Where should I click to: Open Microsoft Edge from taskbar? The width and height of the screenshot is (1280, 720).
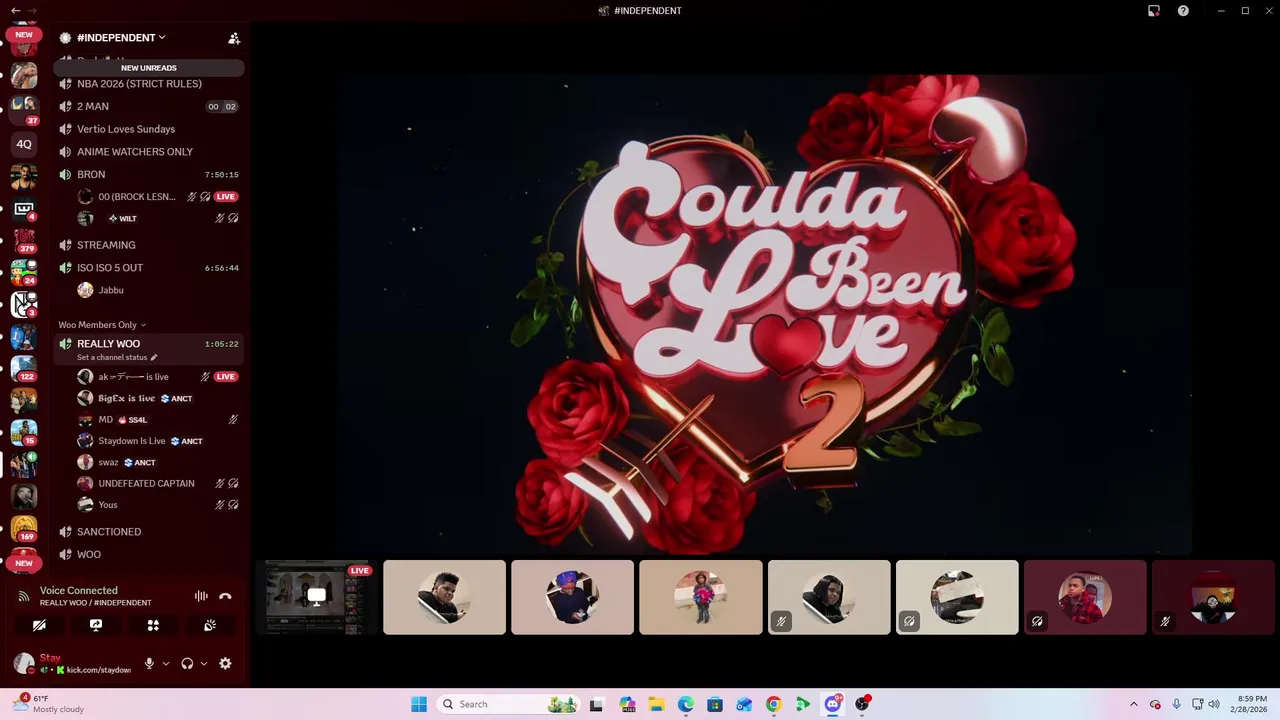point(685,704)
